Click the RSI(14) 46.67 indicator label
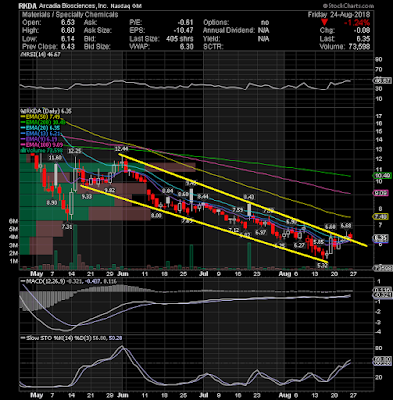 coord(40,55)
